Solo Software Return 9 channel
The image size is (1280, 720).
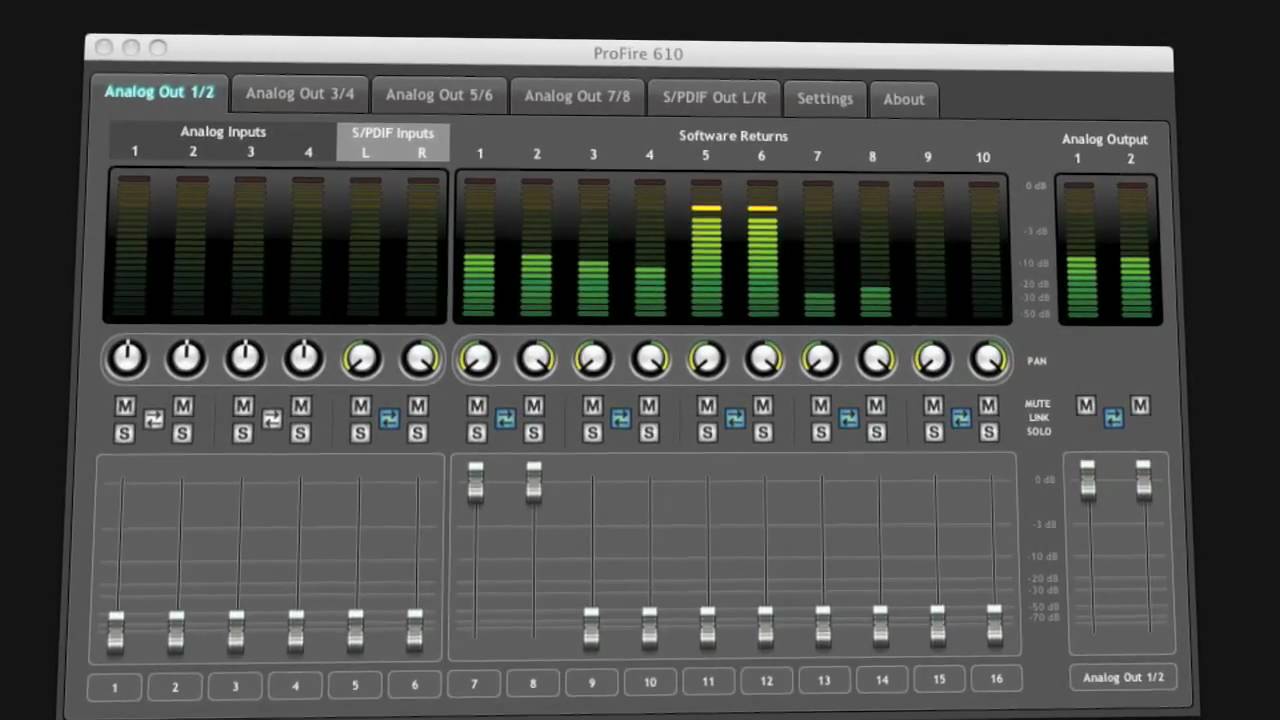tap(933, 434)
